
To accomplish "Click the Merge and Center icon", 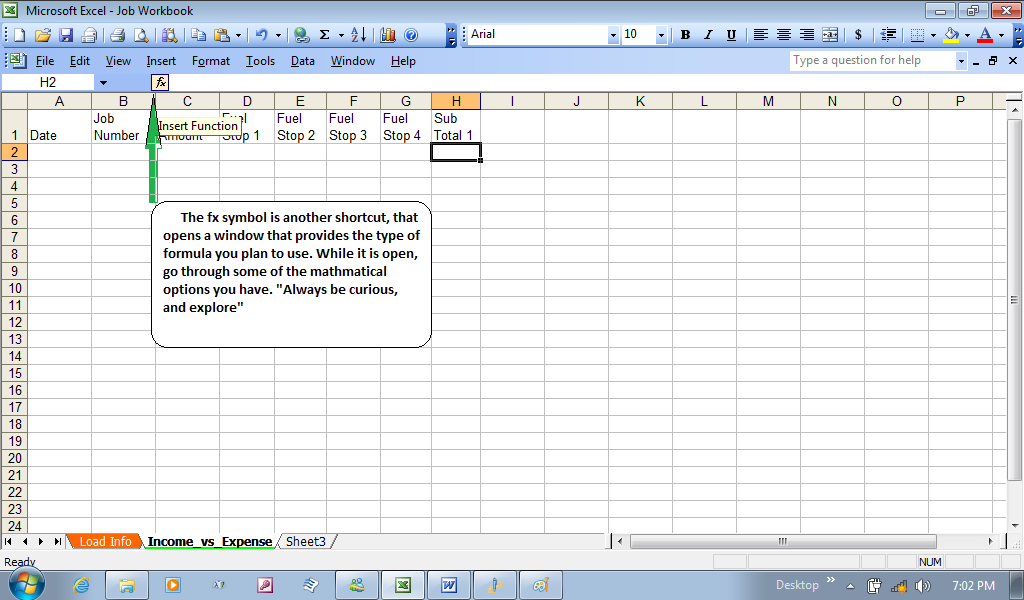I will tap(830, 35).
